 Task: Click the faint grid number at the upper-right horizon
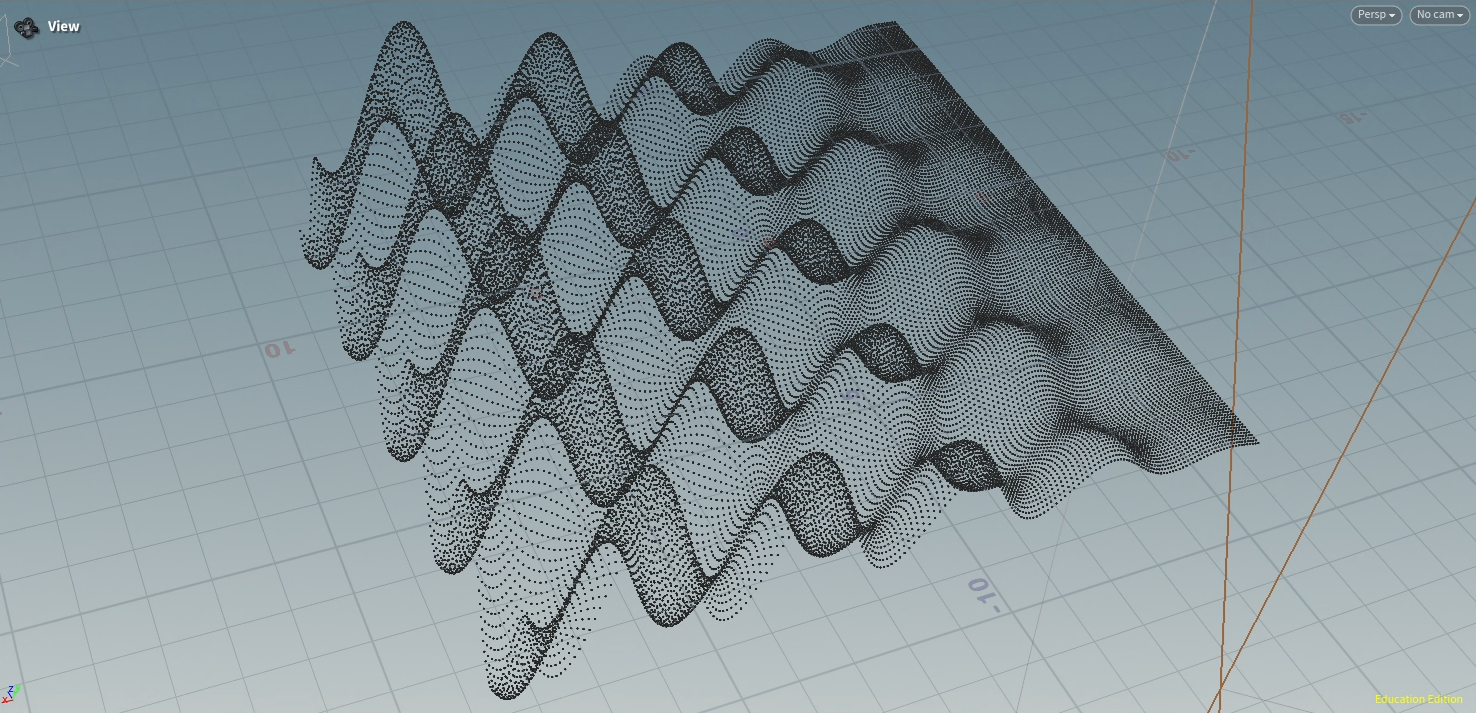click(1352, 117)
